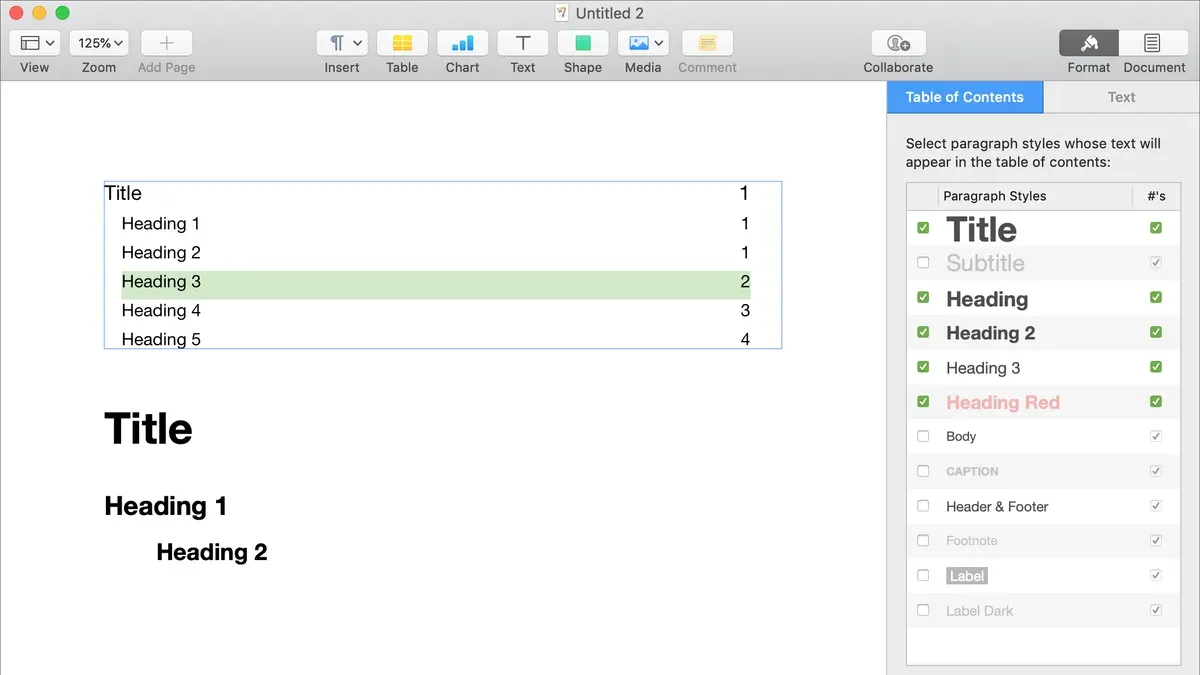This screenshot has width=1200, height=675.
Task: Add a Text box
Action: (523, 43)
